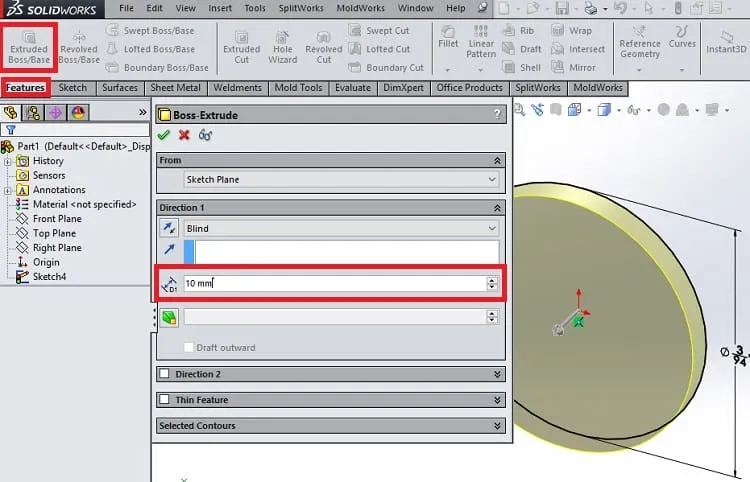Click the Extruded Boss/Base tool
750x482 pixels.
click(x=29, y=47)
